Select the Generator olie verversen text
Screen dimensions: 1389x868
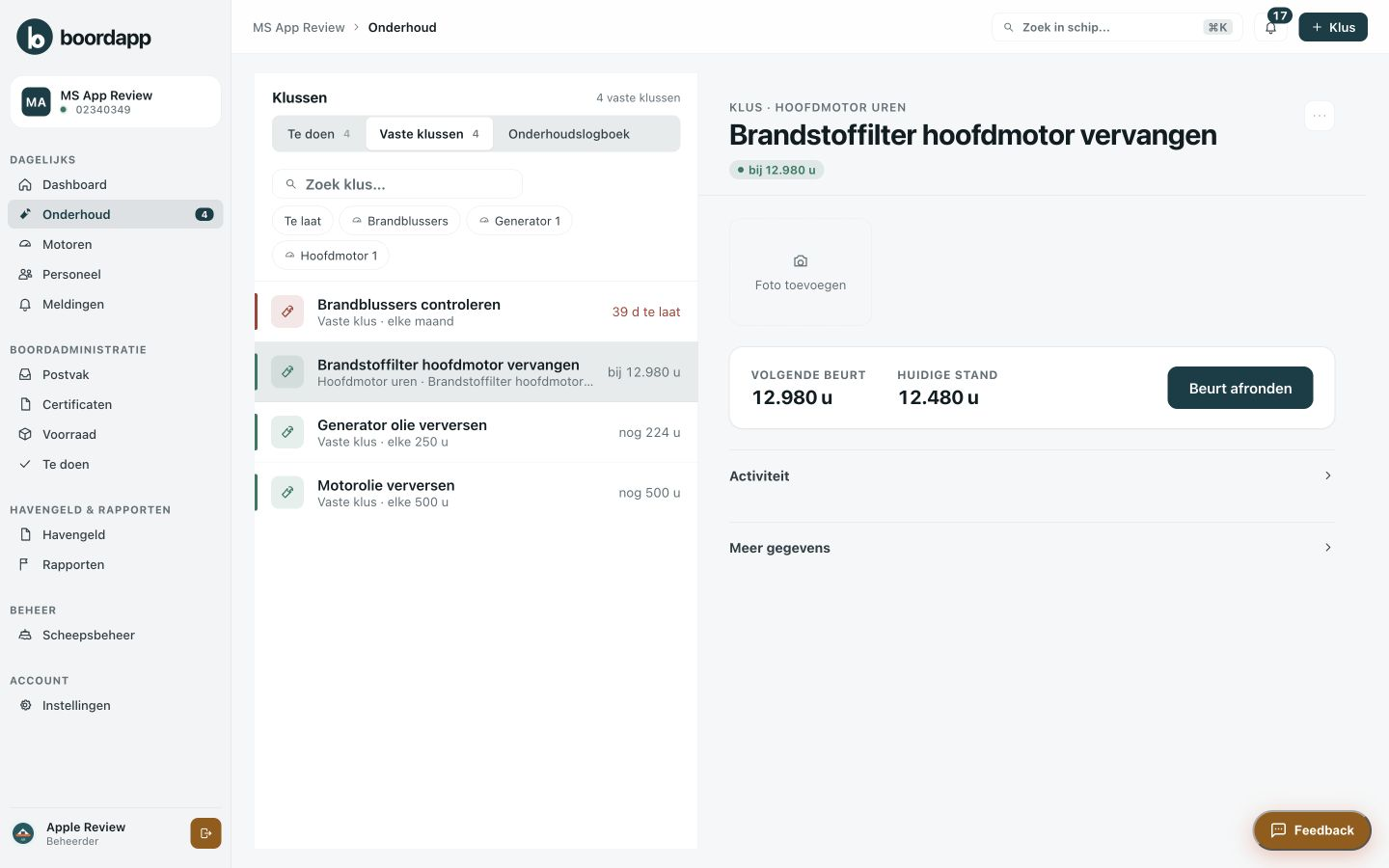402,425
